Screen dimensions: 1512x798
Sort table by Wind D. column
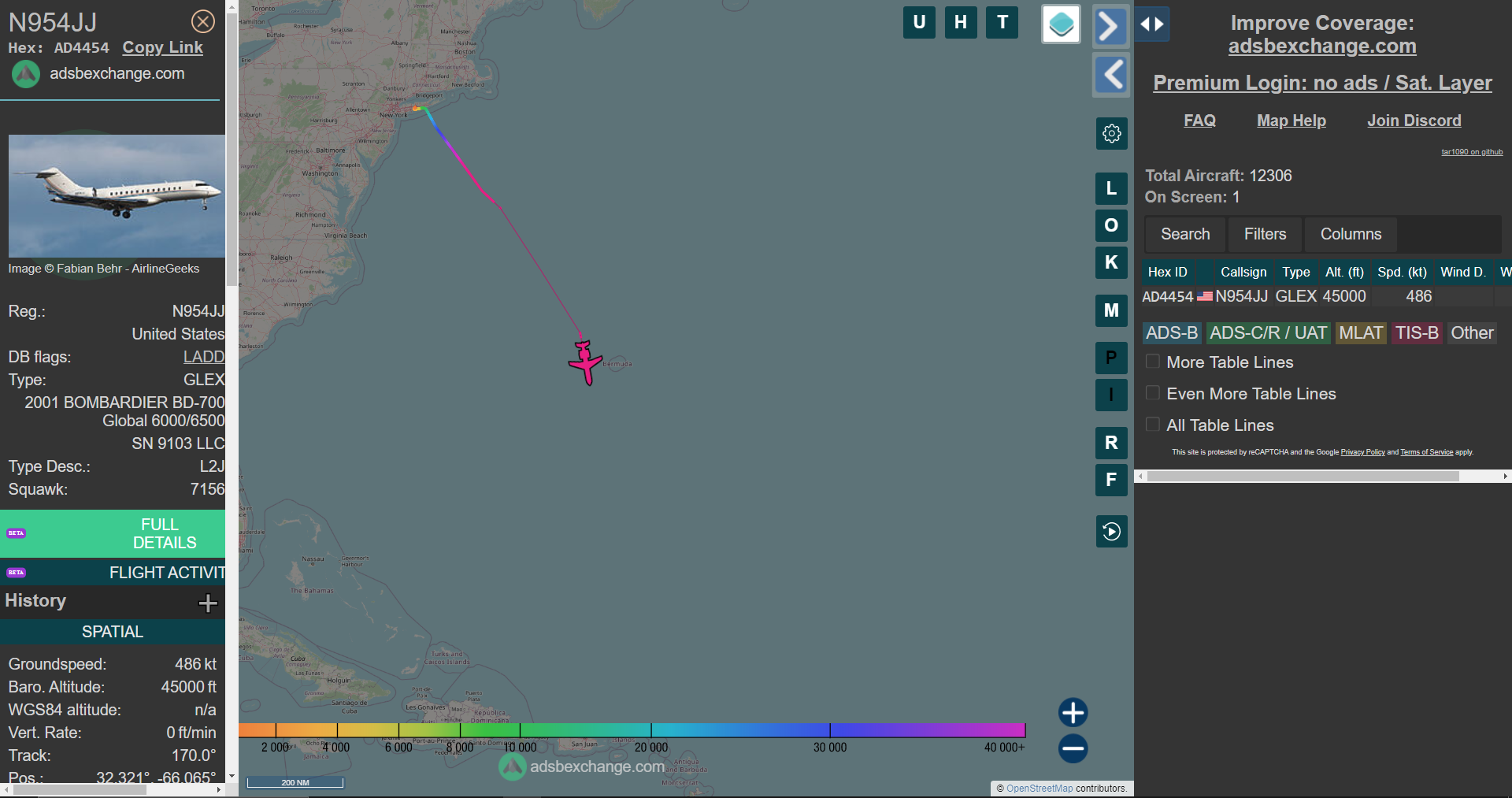(1462, 272)
